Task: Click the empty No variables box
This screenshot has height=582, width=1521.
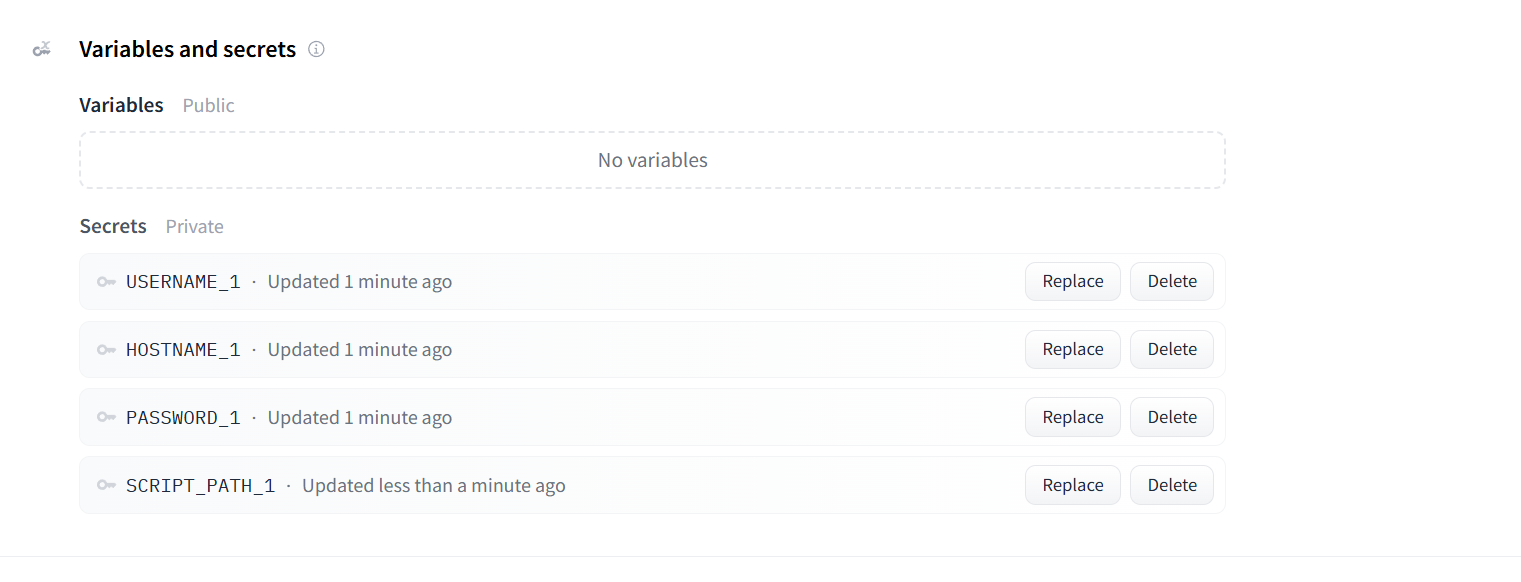Action: pos(652,160)
